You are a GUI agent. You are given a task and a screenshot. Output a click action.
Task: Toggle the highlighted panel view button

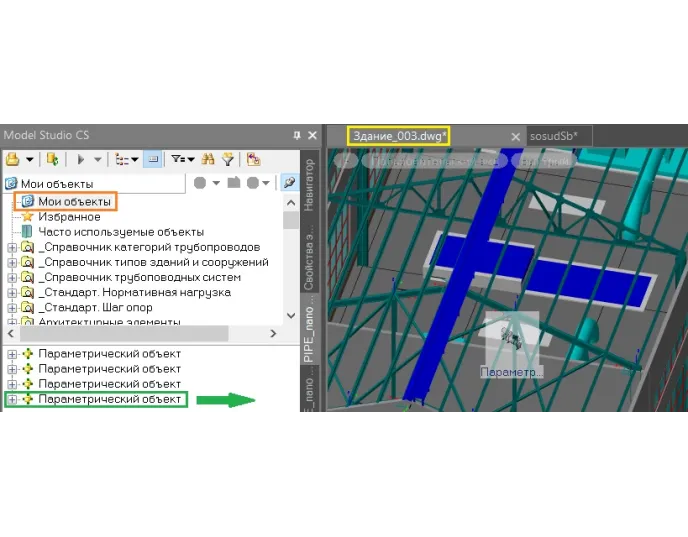(x=150, y=159)
